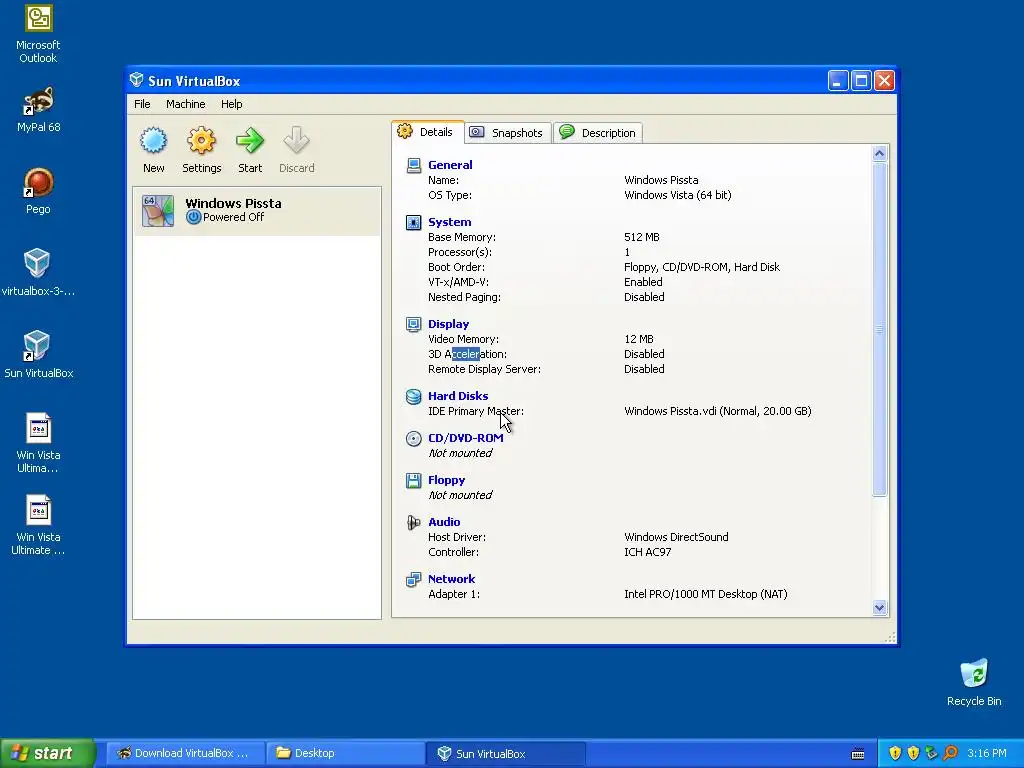Switch to the Details tab
The height and width of the screenshot is (768, 1024).
428,132
